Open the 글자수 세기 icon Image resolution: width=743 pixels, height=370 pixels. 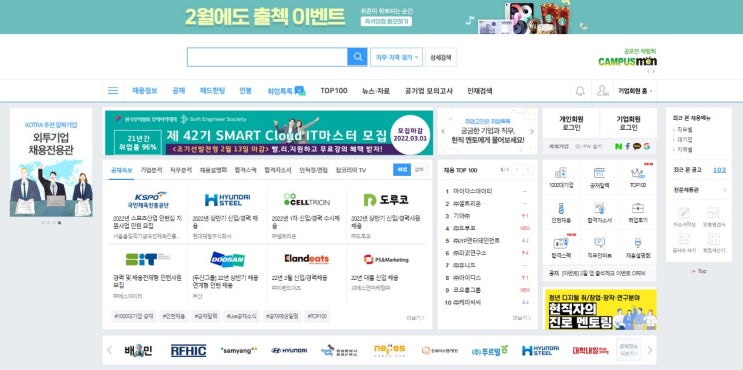pyautogui.click(x=683, y=239)
